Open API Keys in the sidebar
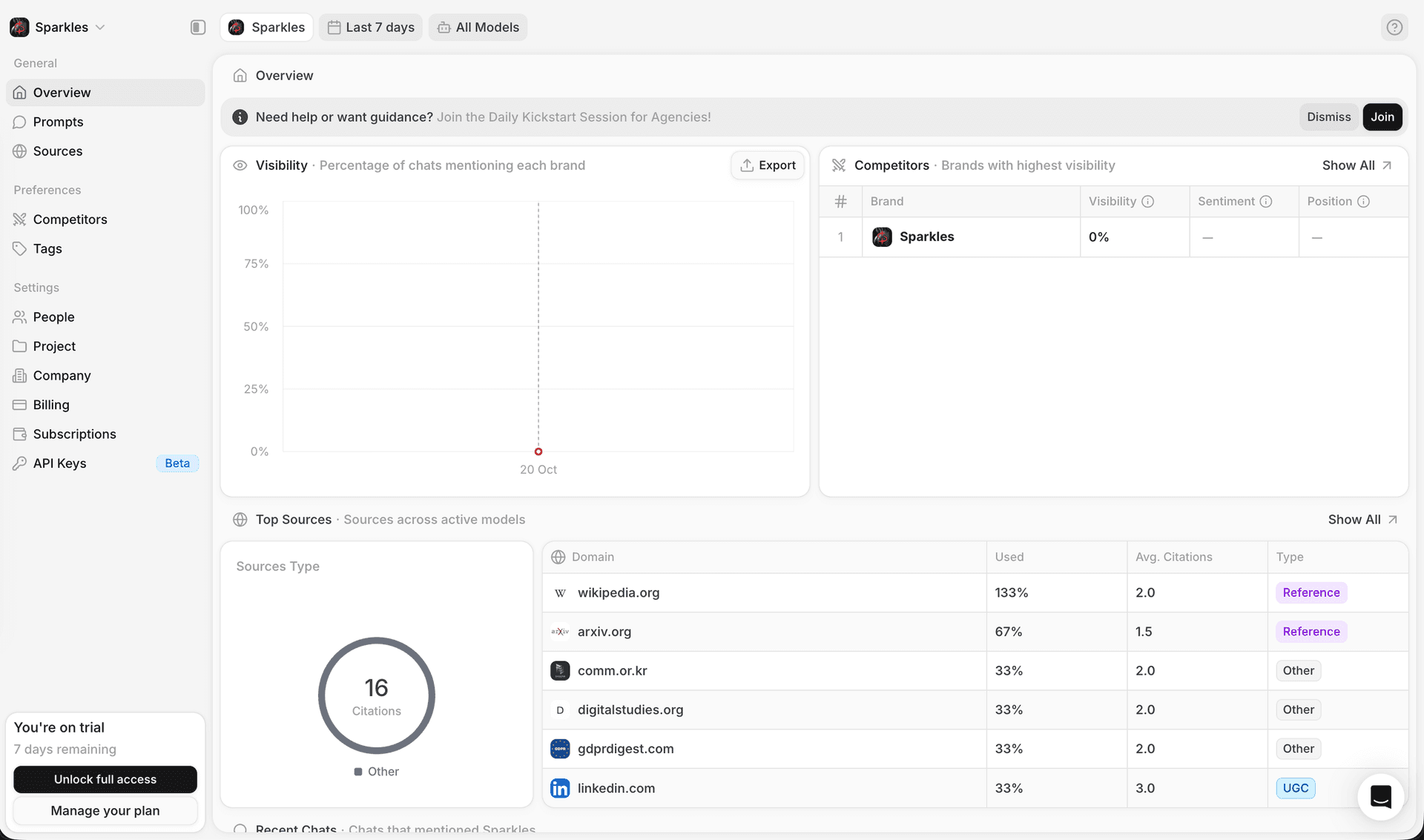The width and height of the screenshot is (1424, 840). 59,463
